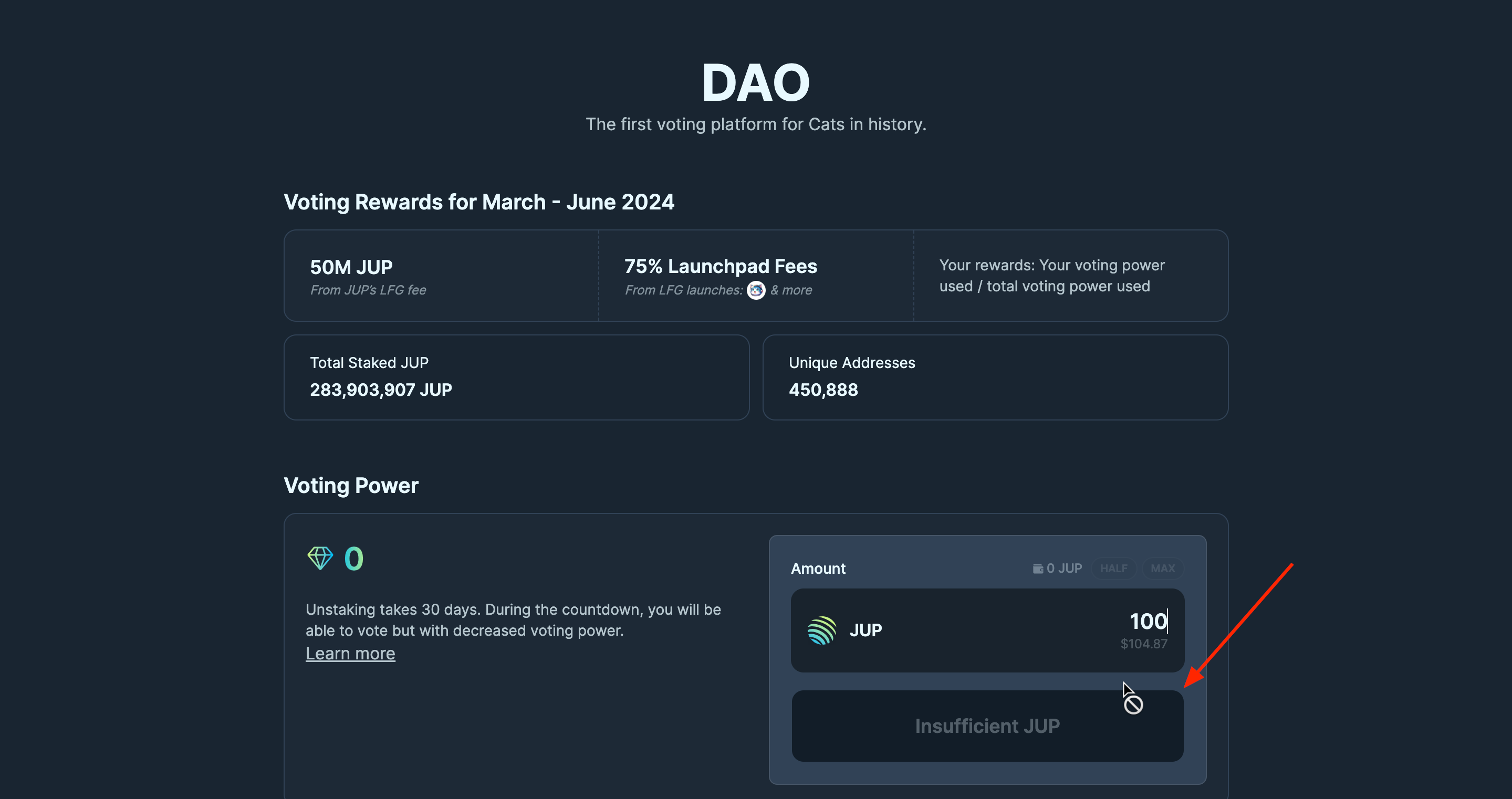The height and width of the screenshot is (799, 1512).
Task: Click the green voting power value 0
Action: point(354,558)
